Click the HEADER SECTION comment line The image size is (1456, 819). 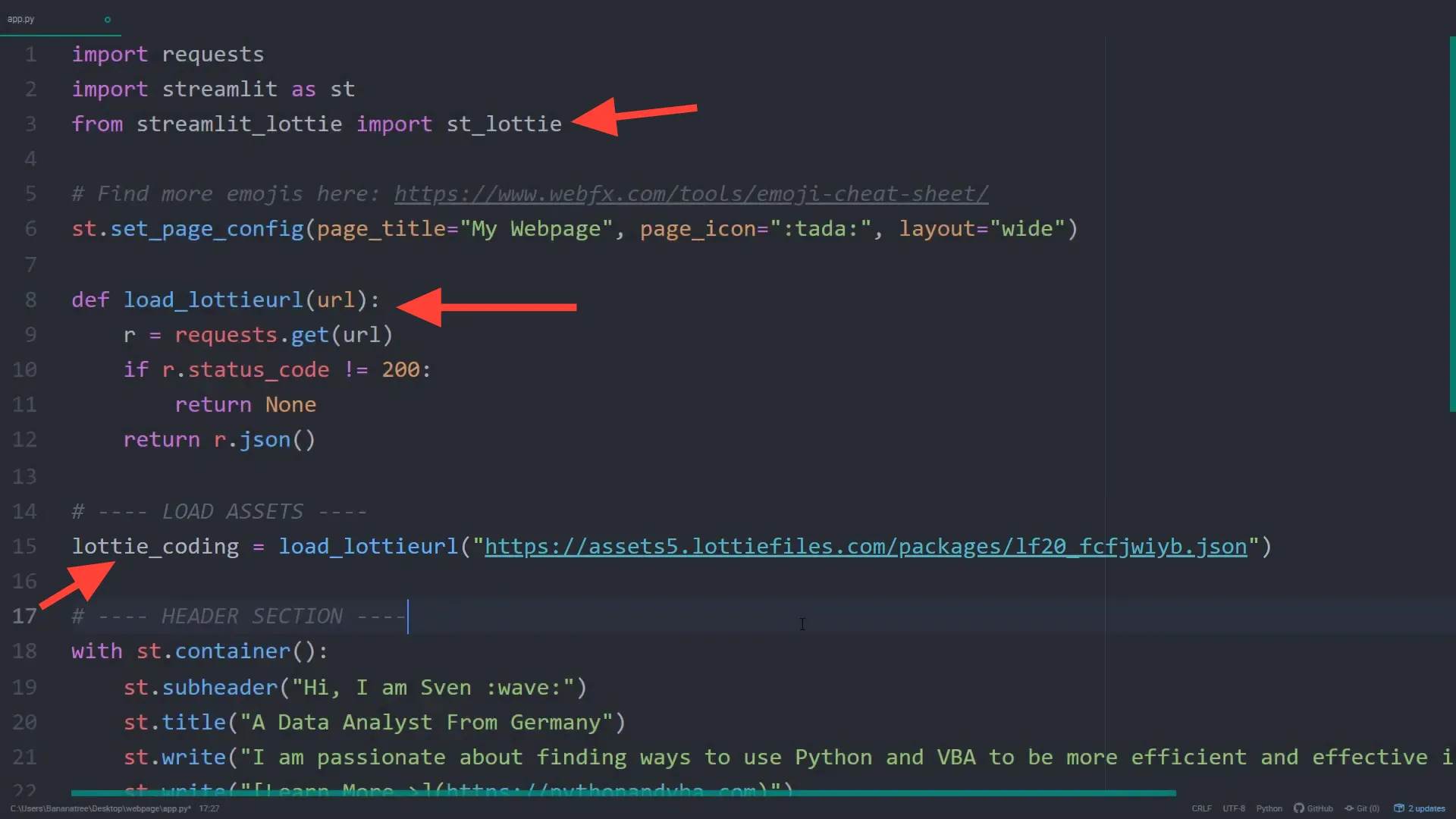251,617
